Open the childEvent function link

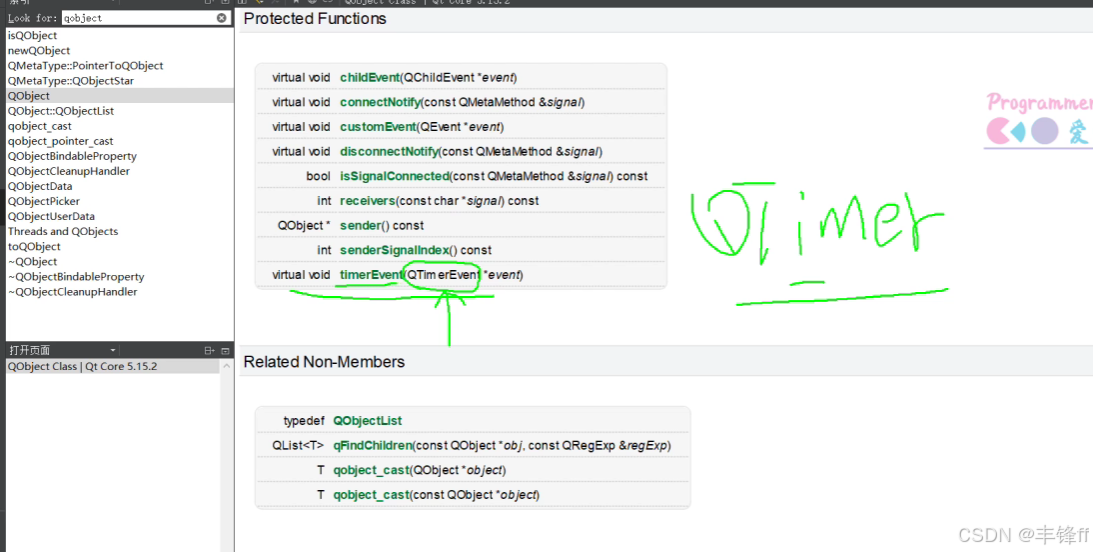(370, 77)
